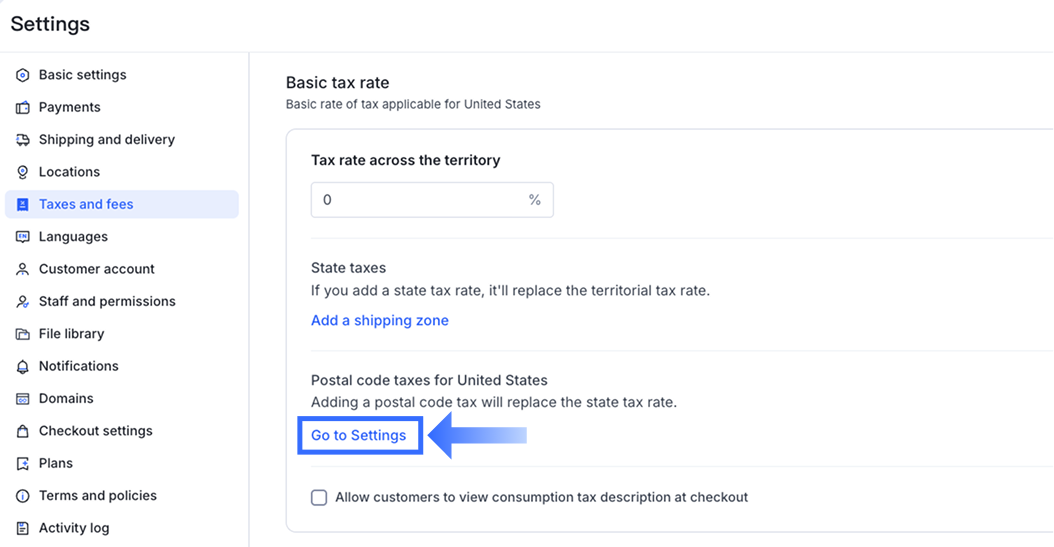Click the Notifications bell icon
The image size is (1054, 547).
tap(23, 366)
